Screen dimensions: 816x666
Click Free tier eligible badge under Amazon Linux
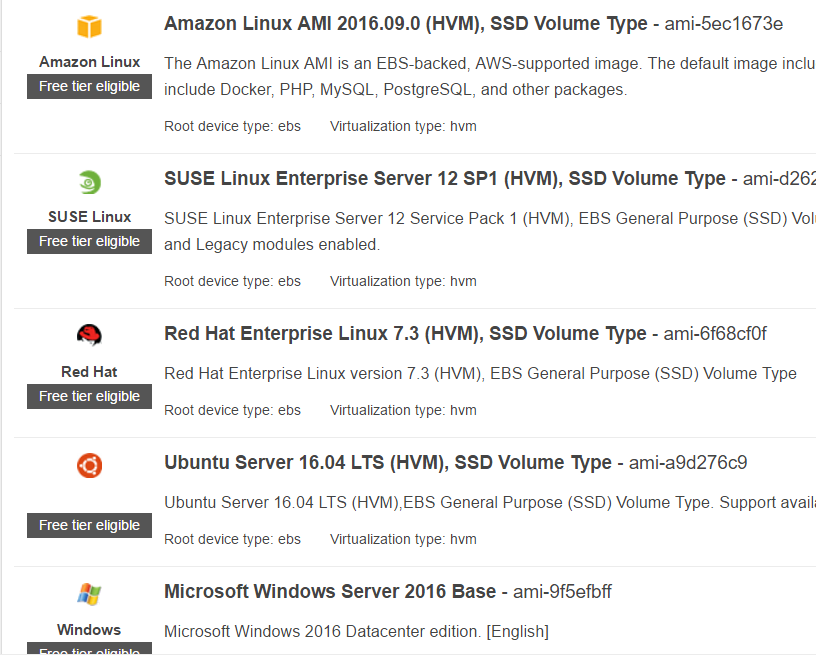[x=90, y=86]
